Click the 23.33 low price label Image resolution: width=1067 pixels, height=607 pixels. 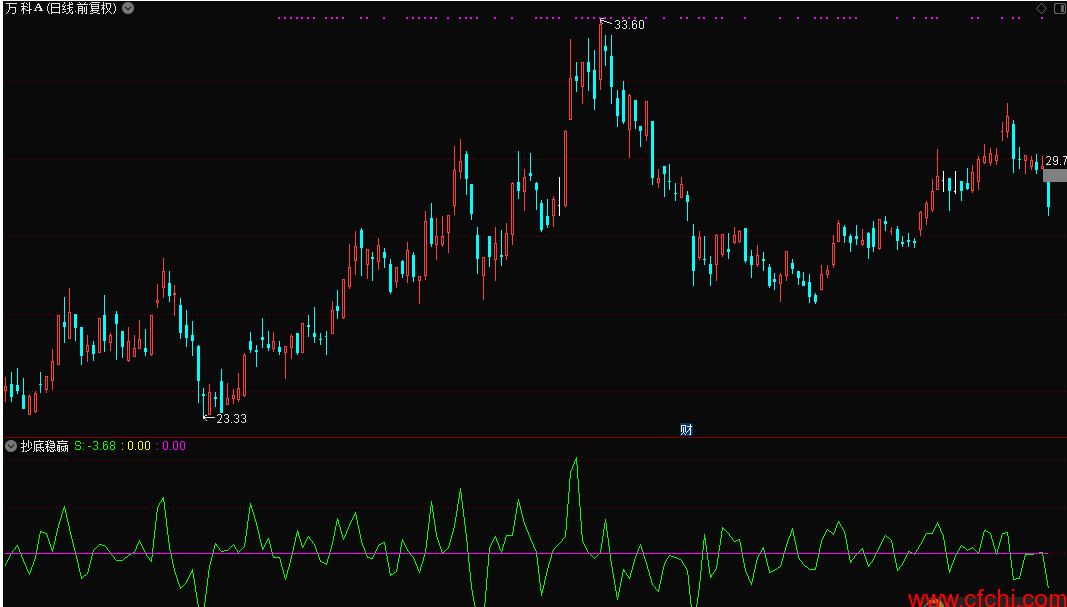tap(231, 419)
